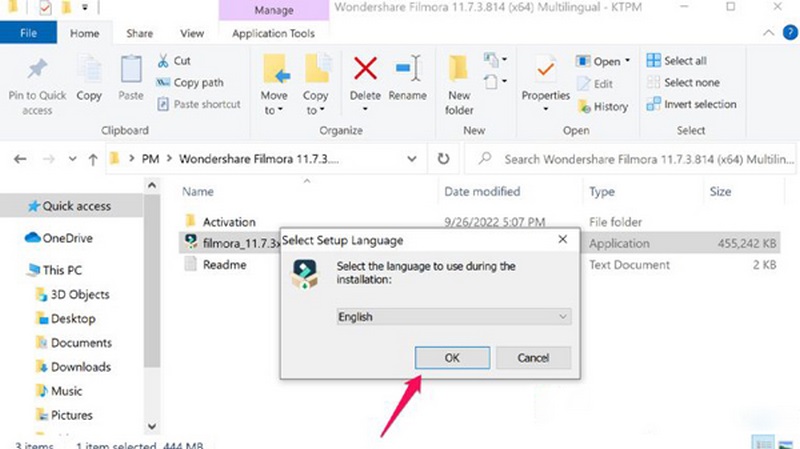This screenshot has width=800, height=449.
Task: Select This PC in navigation pane
Action: pos(55,270)
